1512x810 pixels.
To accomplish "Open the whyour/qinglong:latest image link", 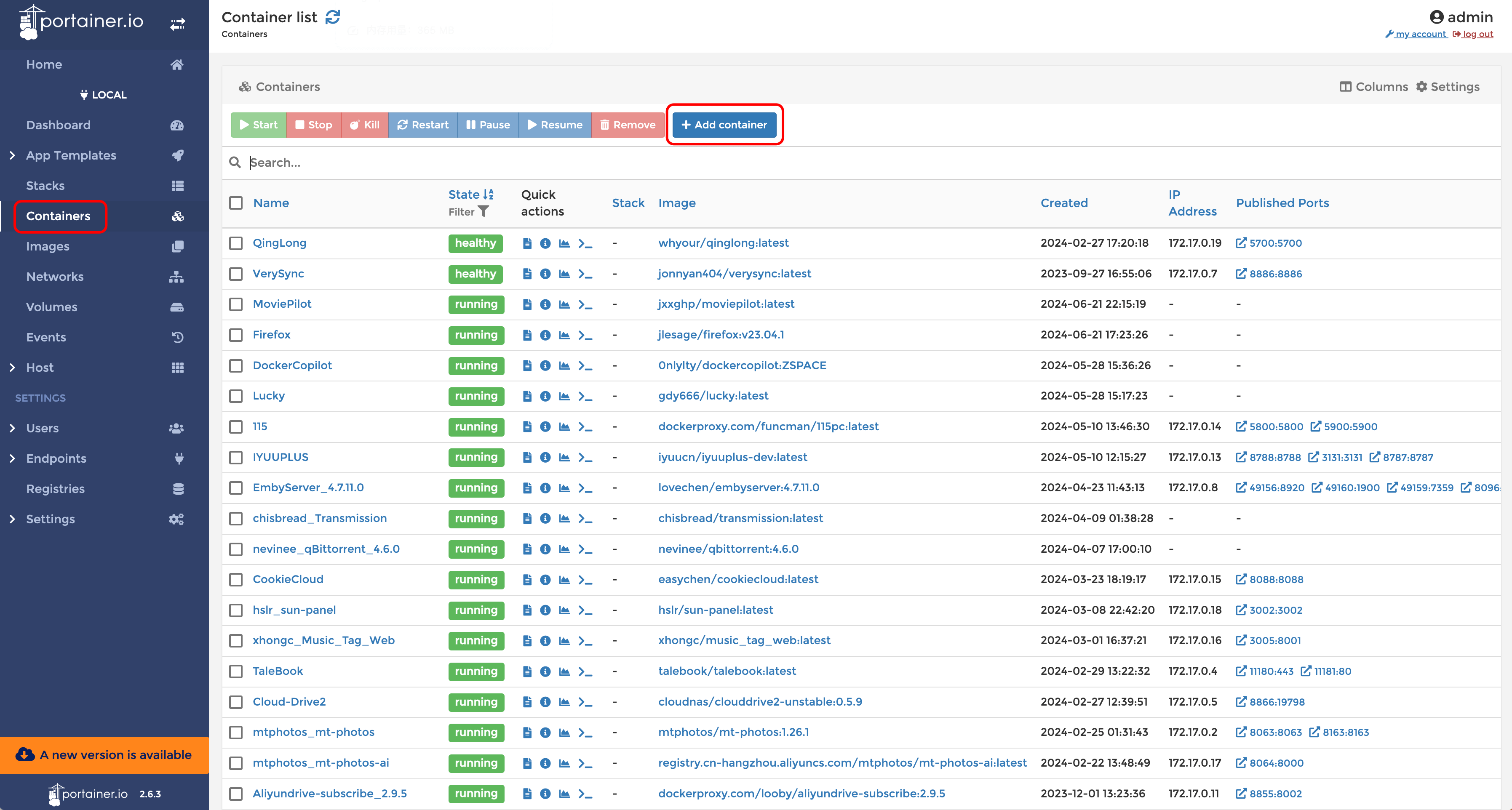I will click(723, 243).
